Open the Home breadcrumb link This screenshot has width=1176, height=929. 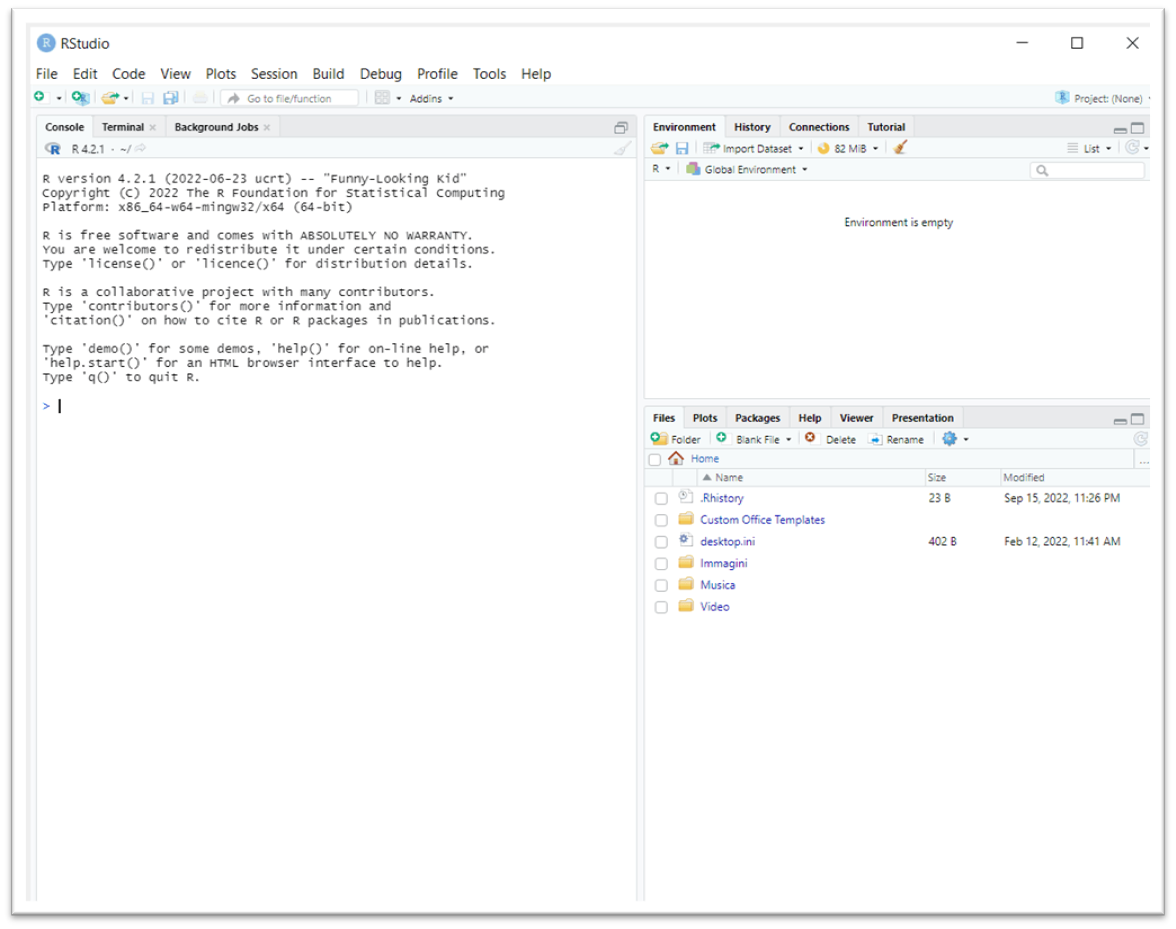[704, 459]
